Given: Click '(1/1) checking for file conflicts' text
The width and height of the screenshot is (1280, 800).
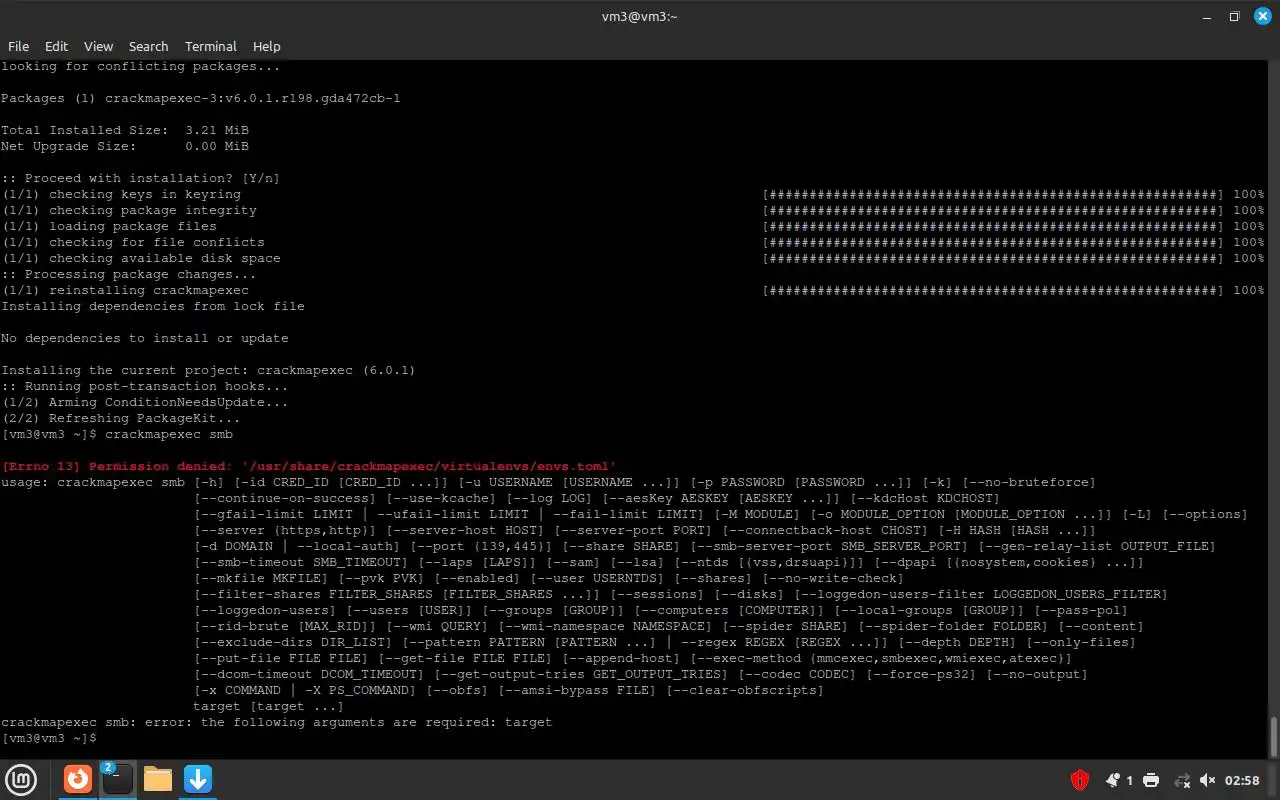Looking at the screenshot, I should (133, 242).
